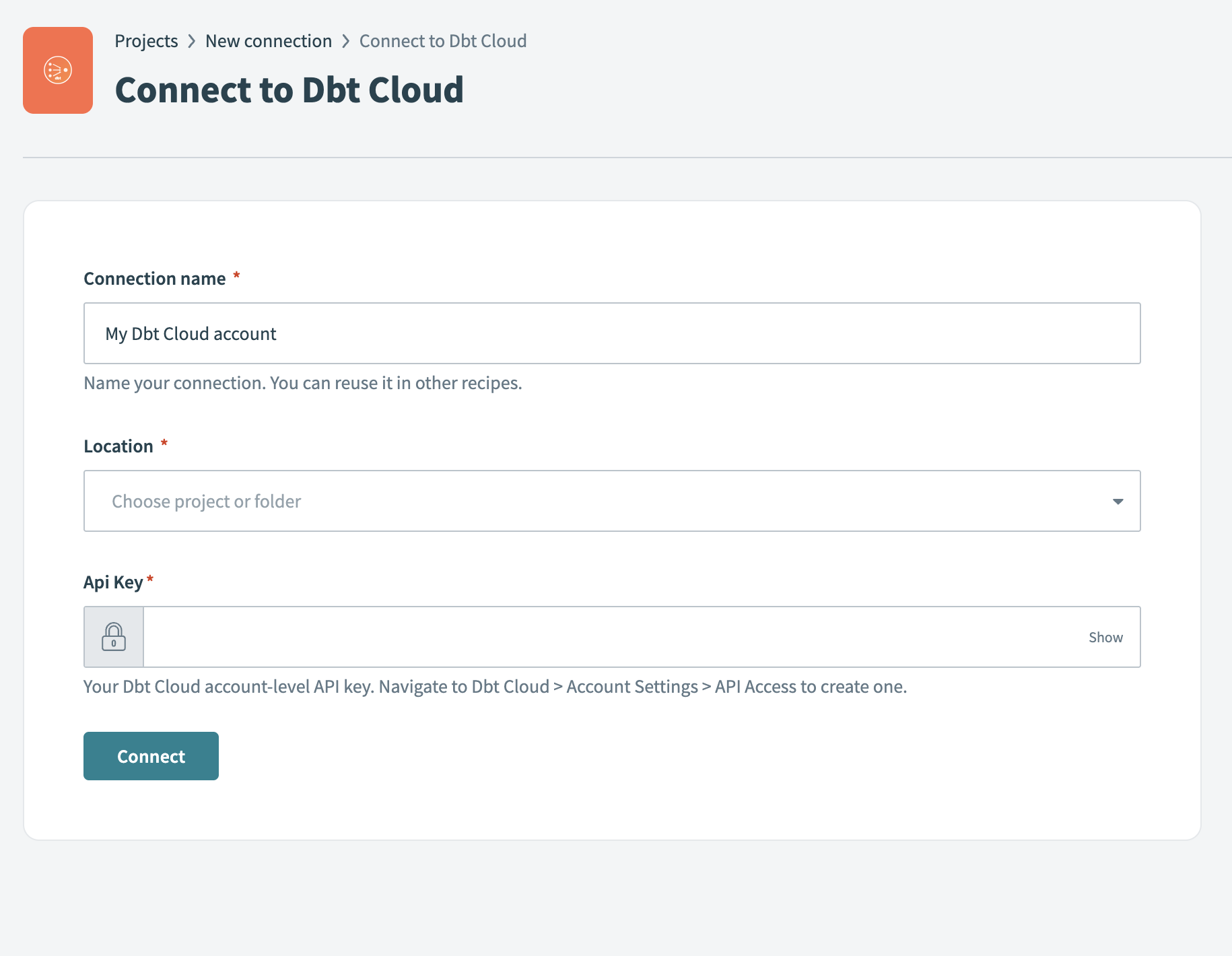The image size is (1232, 956).
Task: Click Show to reveal the API key
Action: (x=1105, y=636)
